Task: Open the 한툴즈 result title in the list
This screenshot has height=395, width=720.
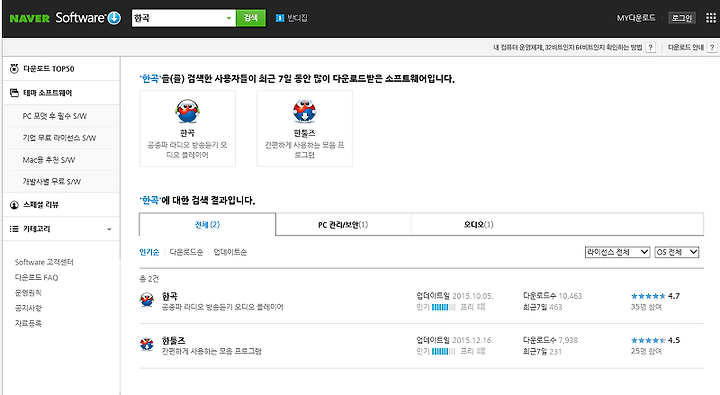Action: [174, 340]
